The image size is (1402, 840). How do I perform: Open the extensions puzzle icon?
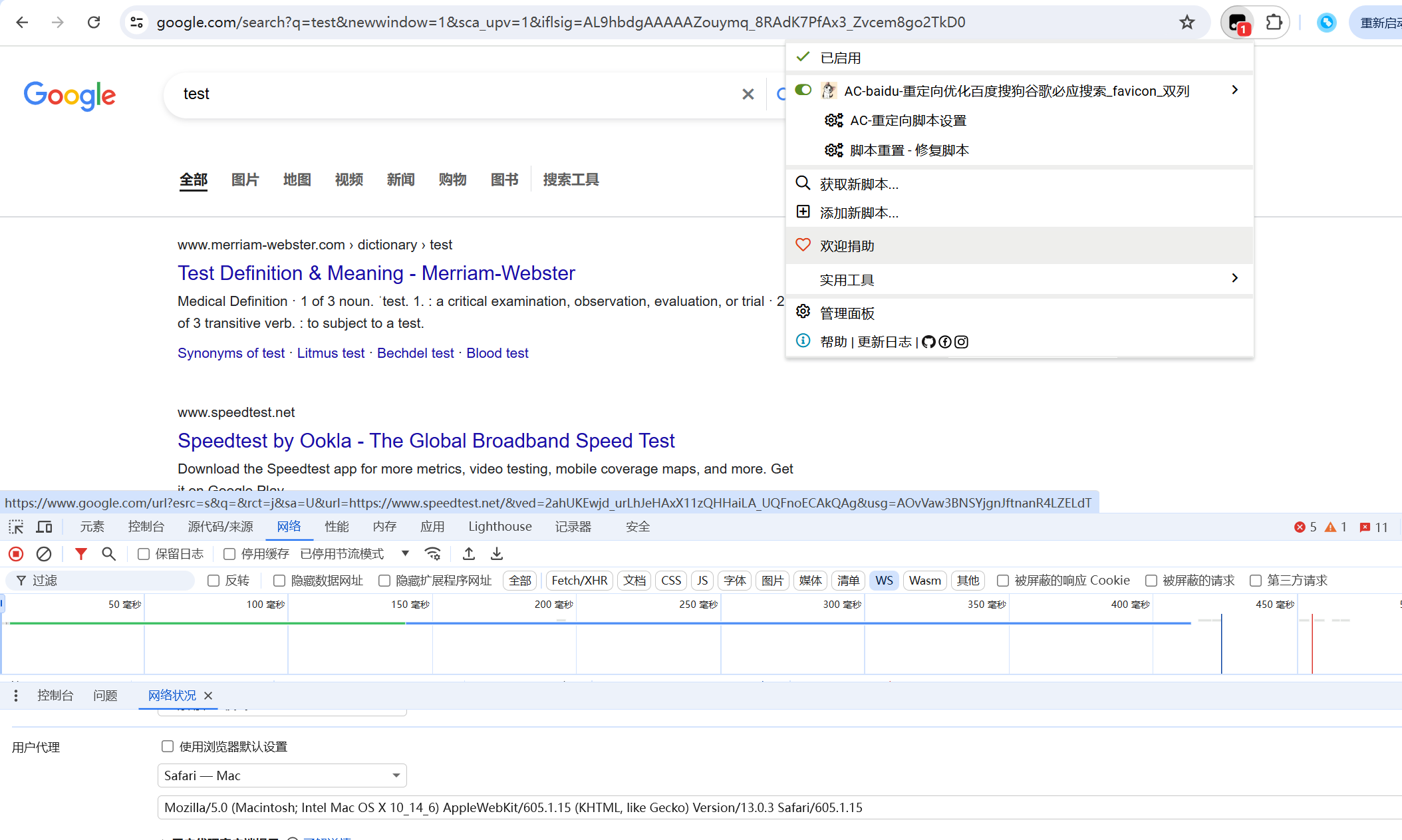[1274, 22]
